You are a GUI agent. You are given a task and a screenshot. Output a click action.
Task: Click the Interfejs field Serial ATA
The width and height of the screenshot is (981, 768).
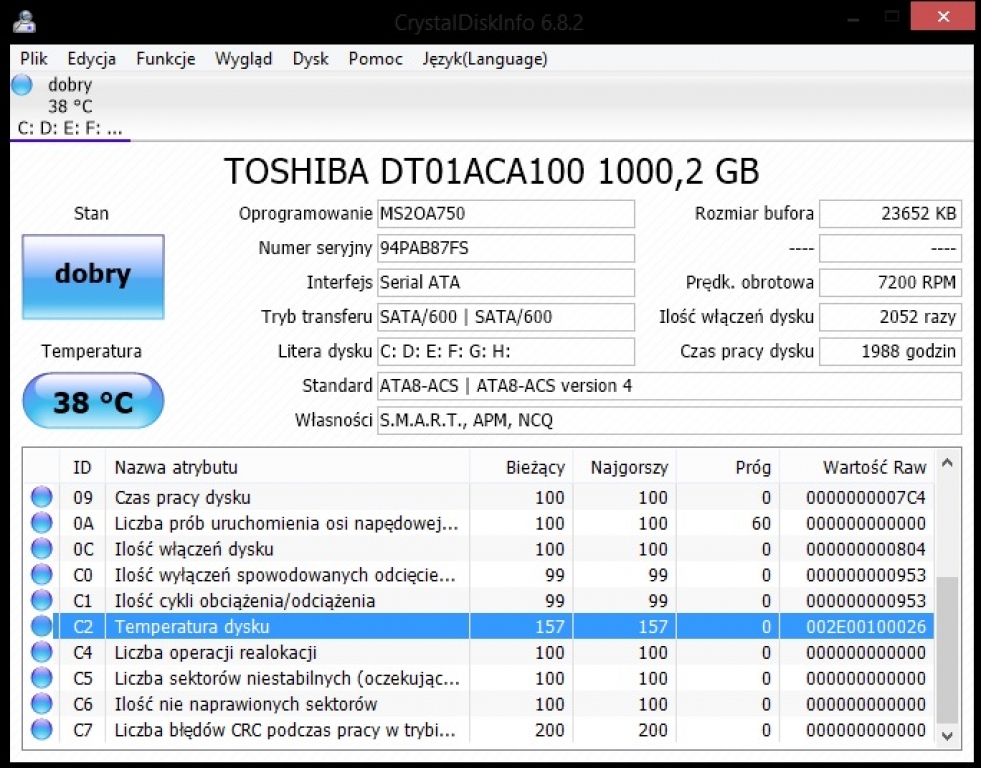pyautogui.click(x=506, y=283)
